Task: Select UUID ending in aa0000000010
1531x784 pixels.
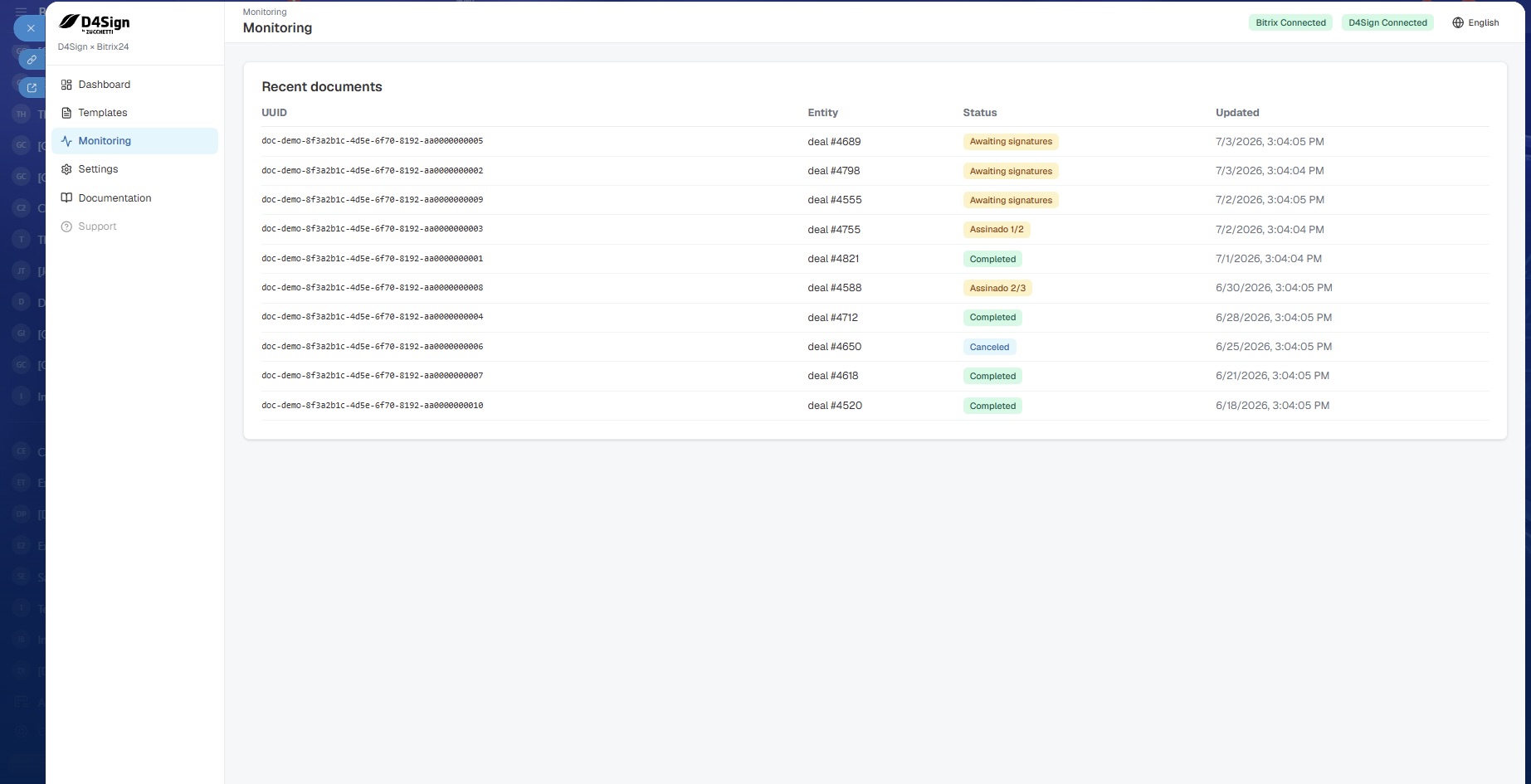Action: pos(372,406)
